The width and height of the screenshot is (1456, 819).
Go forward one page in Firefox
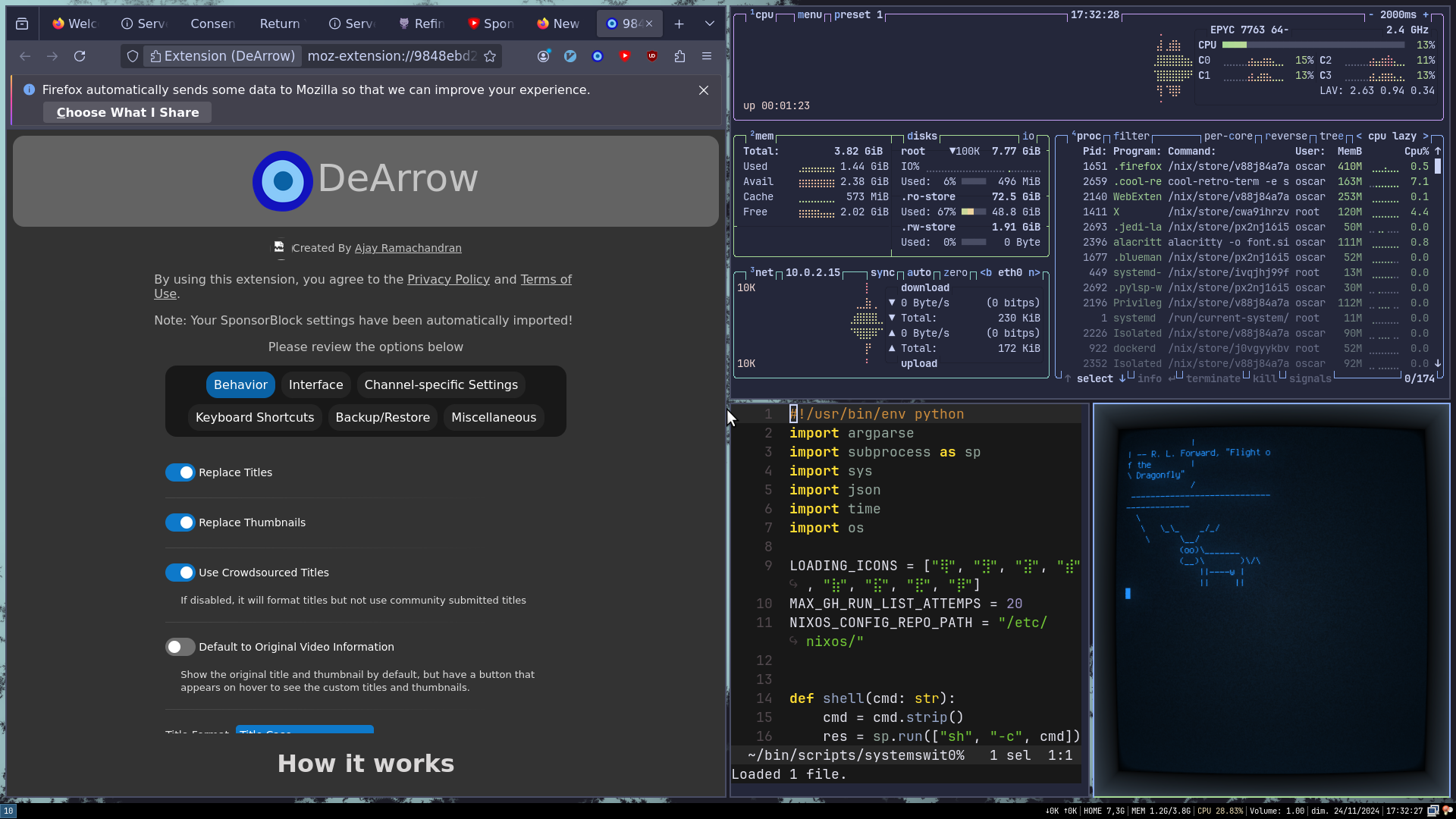pyautogui.click(x=52, y=56)
